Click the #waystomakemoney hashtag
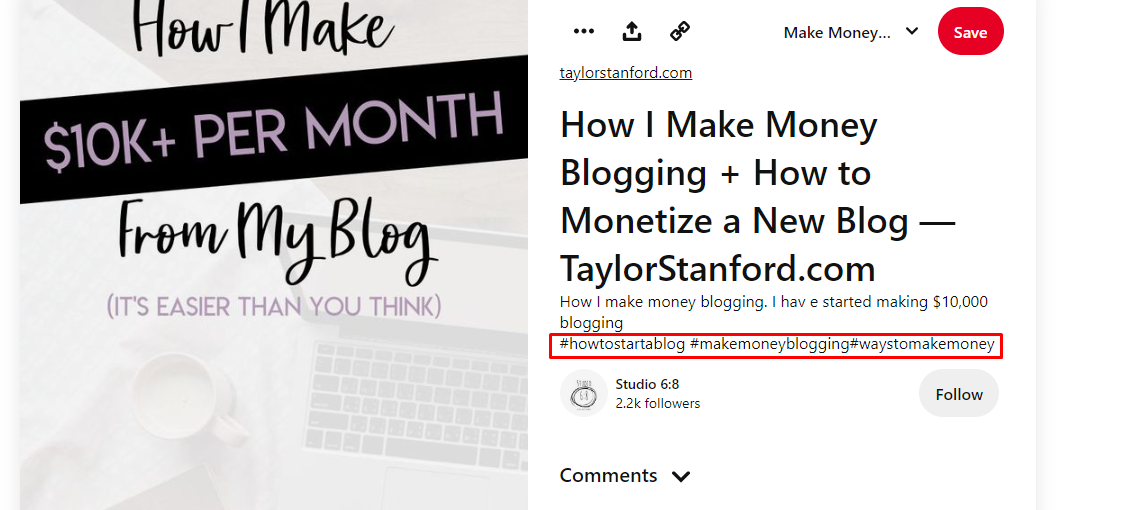 point(923,344)
